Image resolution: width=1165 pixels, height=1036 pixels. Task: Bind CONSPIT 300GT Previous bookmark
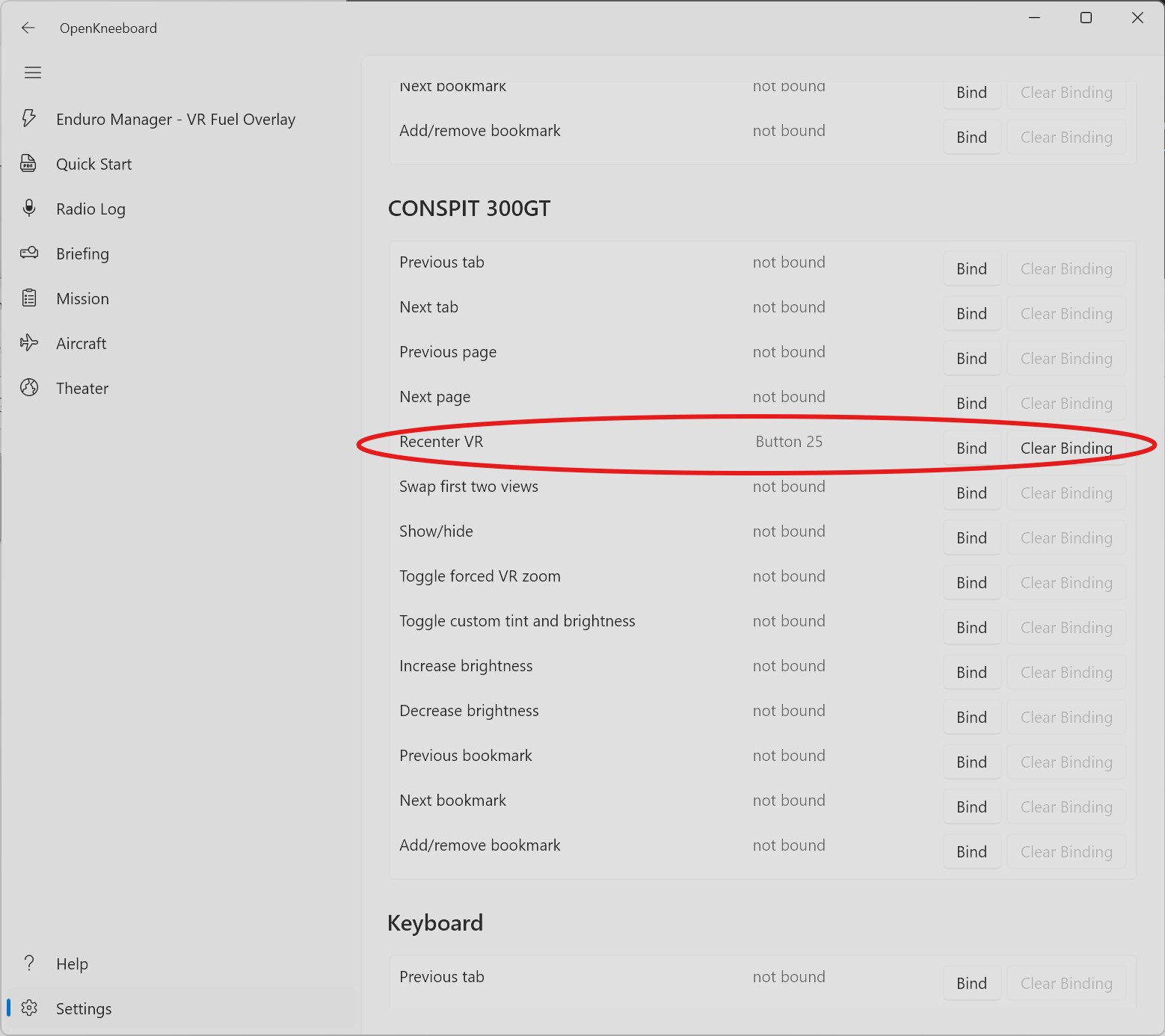971,762
